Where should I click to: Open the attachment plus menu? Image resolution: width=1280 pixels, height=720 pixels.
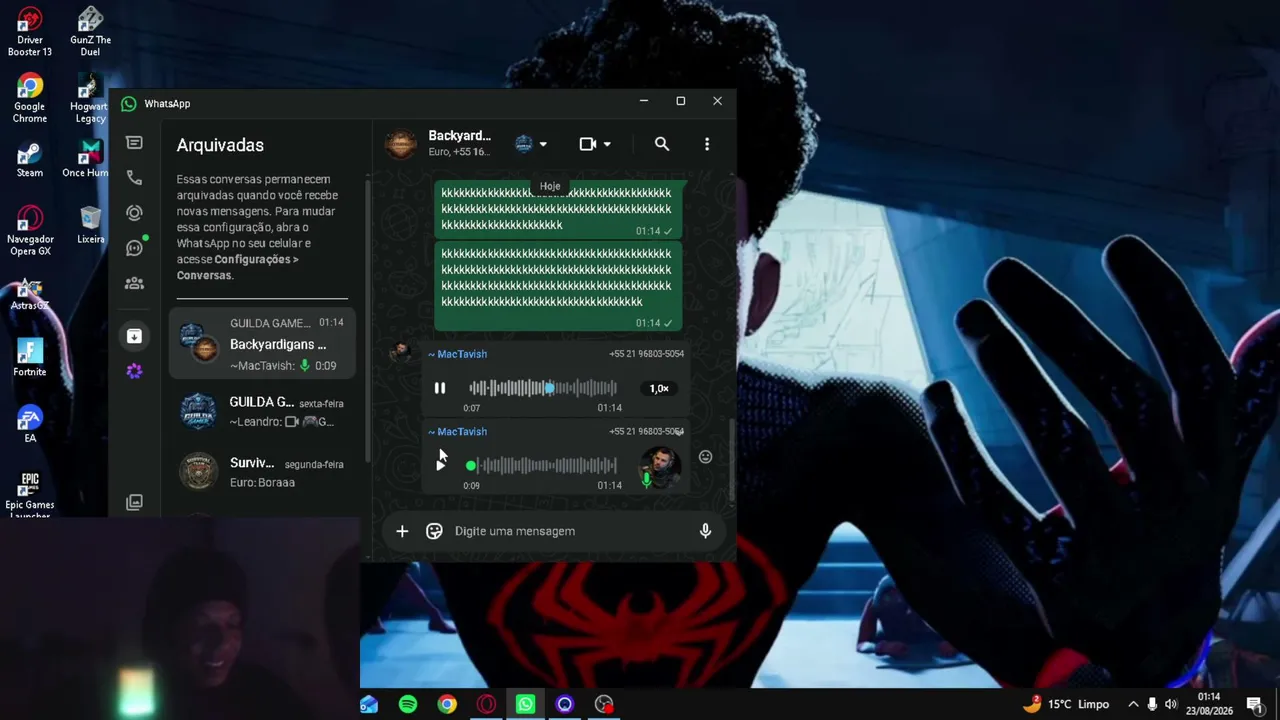(402, 531)
